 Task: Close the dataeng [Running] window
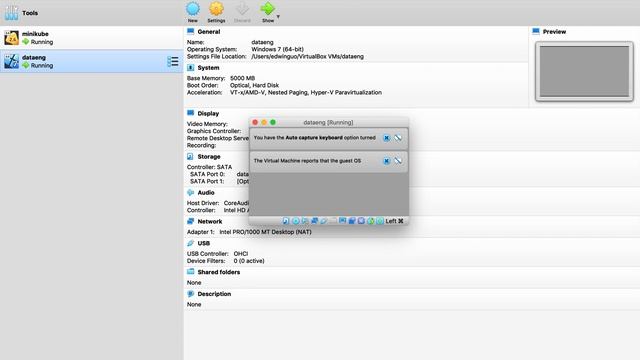click(255, 122)
